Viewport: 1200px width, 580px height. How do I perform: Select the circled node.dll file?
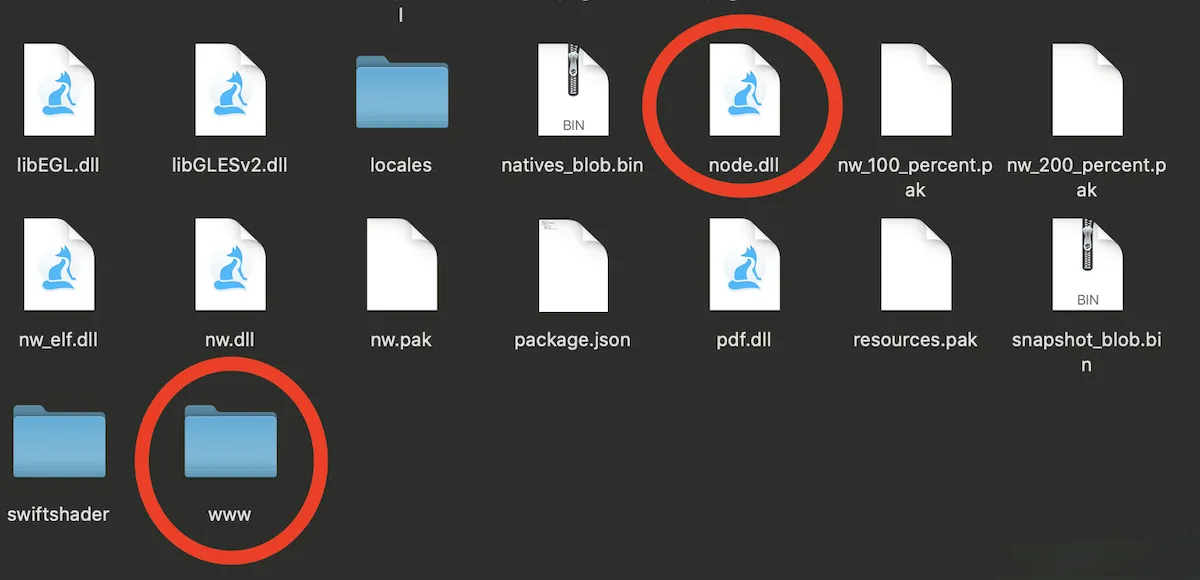743,91
